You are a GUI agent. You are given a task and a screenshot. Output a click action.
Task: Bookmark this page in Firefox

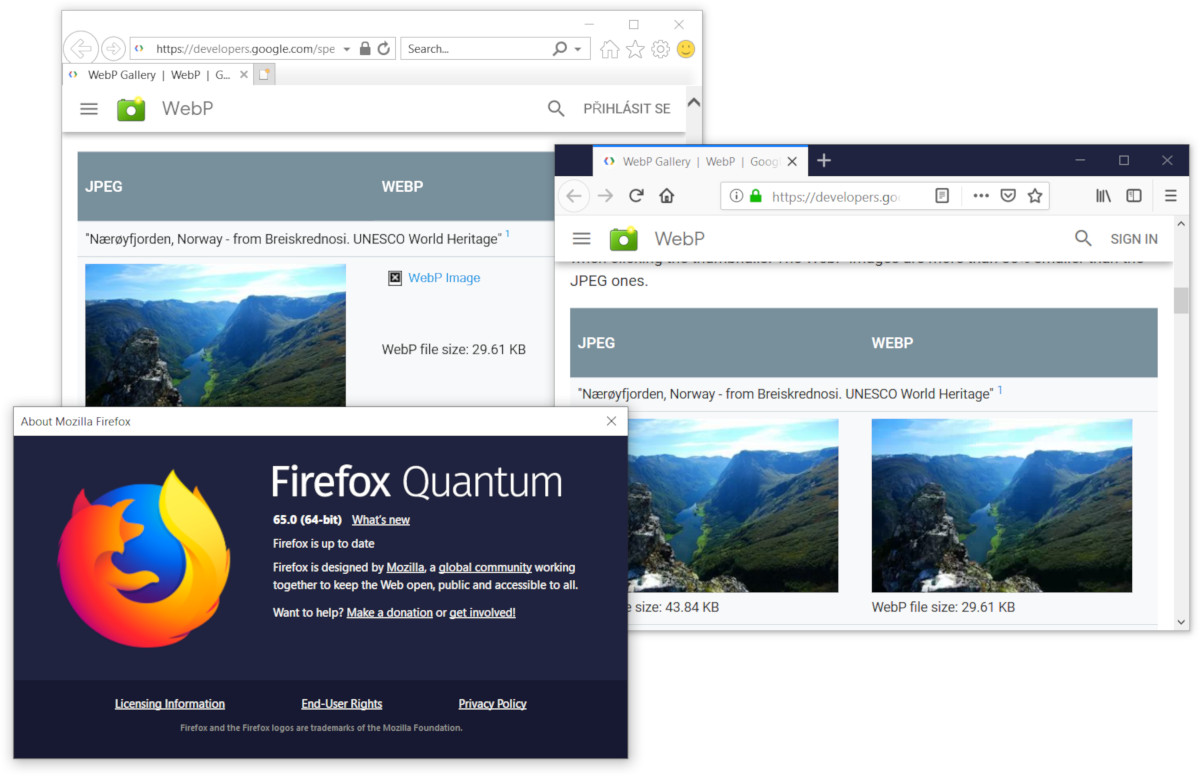[1035, 196]
